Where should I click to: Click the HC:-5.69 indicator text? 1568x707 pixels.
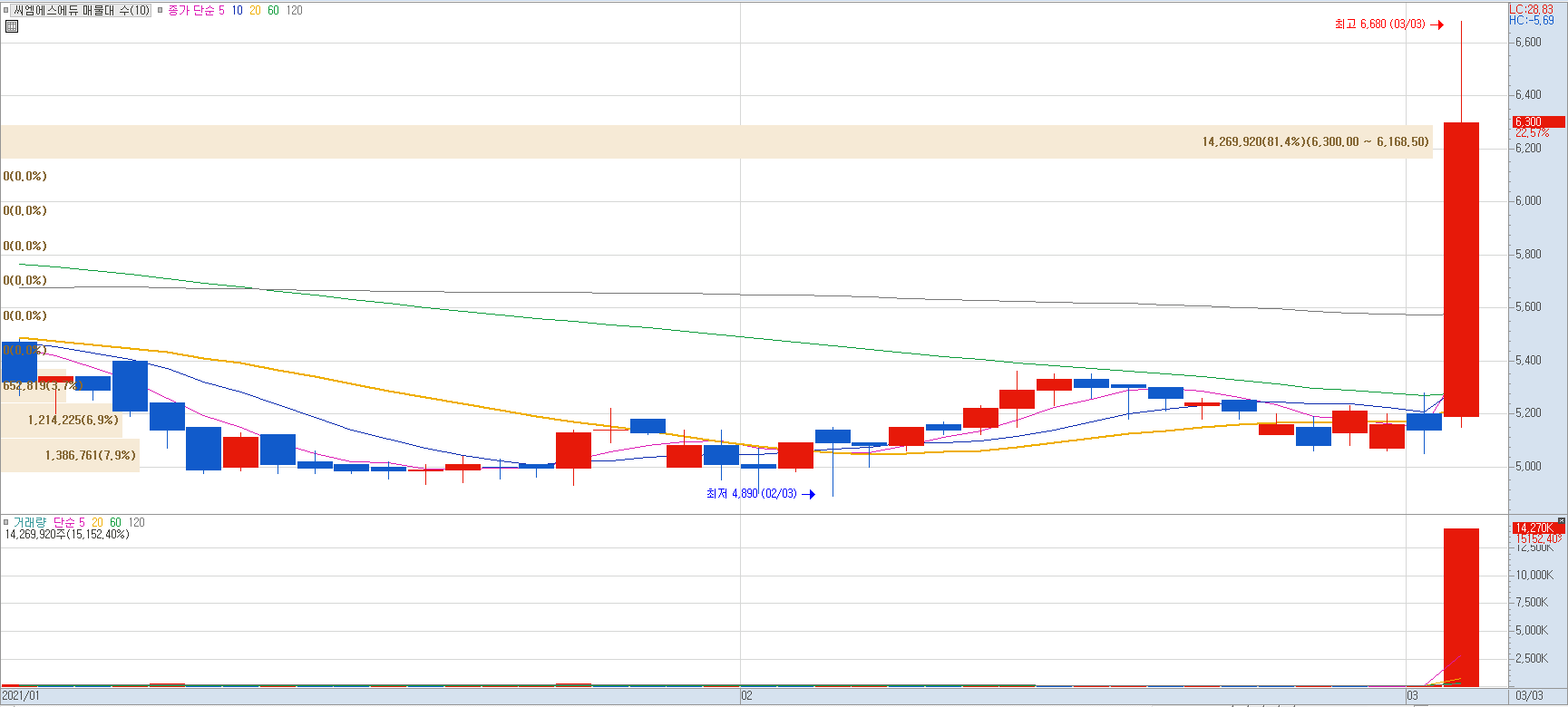[x=1531, y=20]
